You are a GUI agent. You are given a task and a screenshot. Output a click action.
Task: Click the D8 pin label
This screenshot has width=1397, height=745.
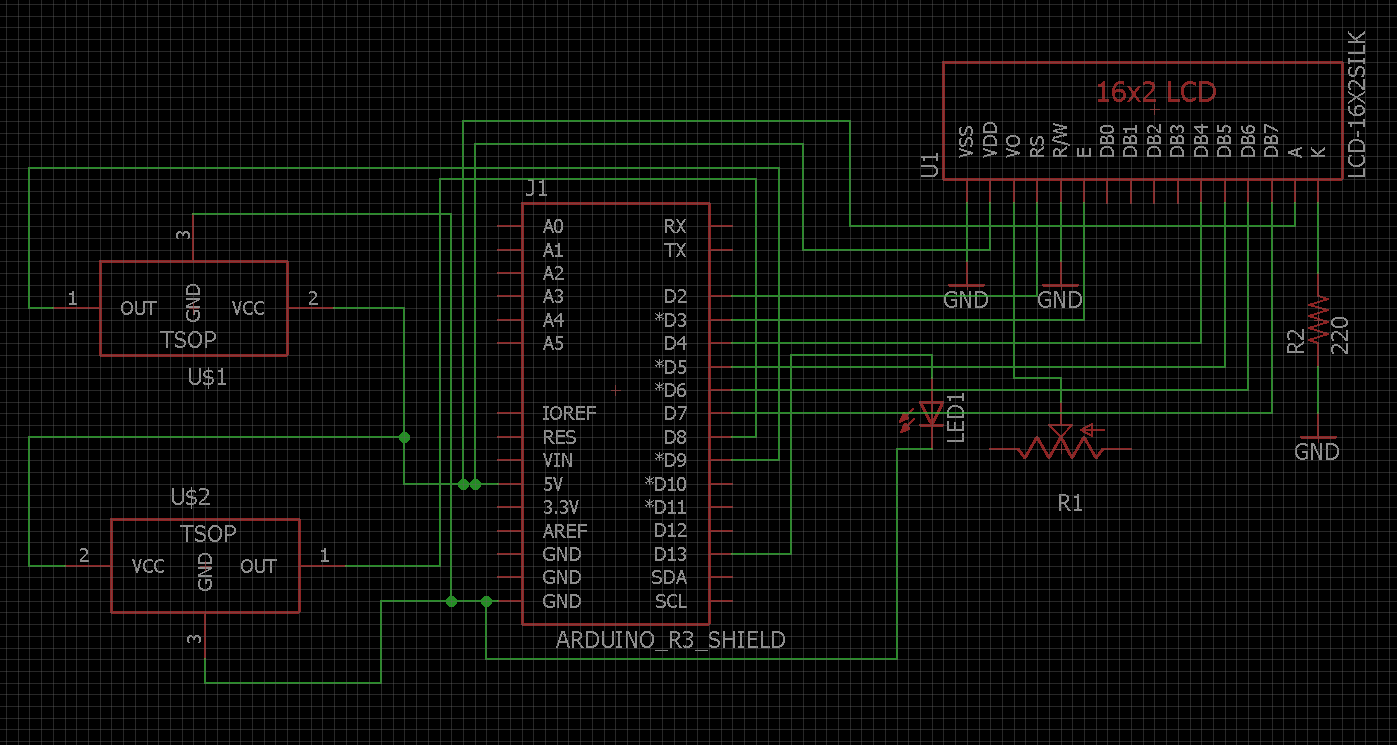pyautogui.click(x=675, y=437)
